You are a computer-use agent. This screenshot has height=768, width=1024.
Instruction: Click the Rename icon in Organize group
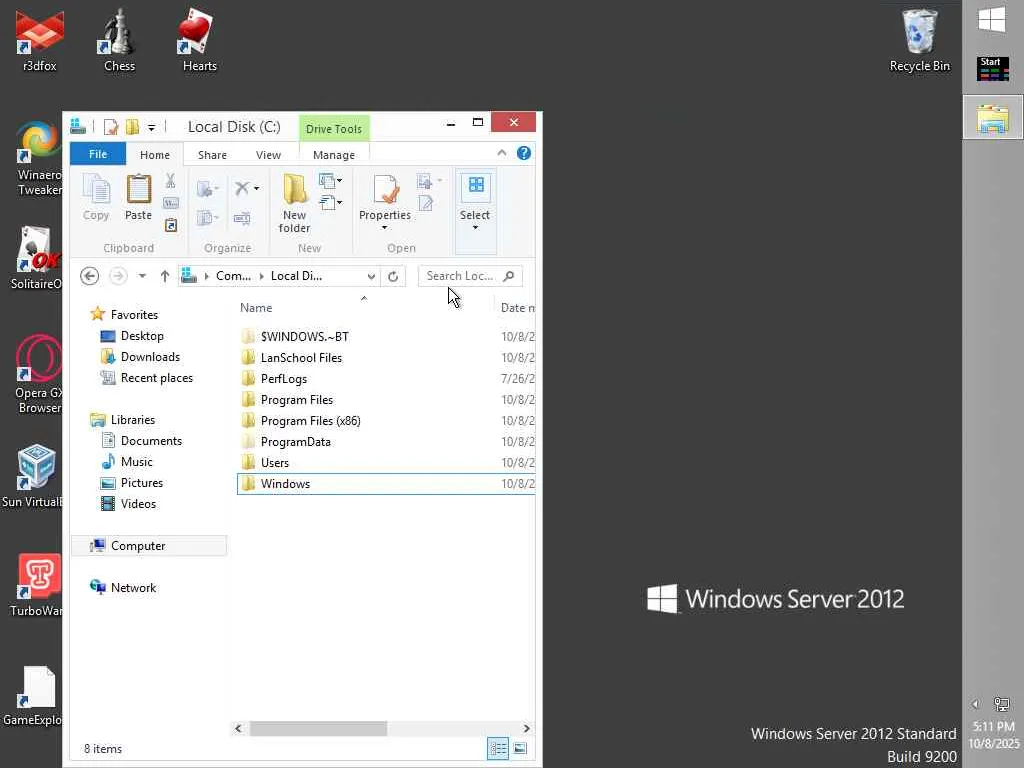pyautogui.click(x=242, y=218)
